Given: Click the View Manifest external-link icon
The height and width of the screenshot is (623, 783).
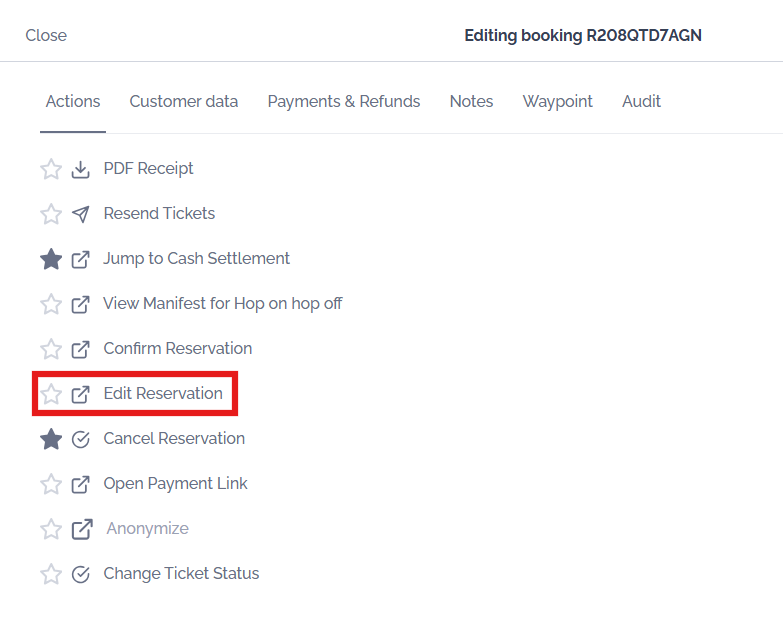Looking at the screenshot, I should click(80, 305).
